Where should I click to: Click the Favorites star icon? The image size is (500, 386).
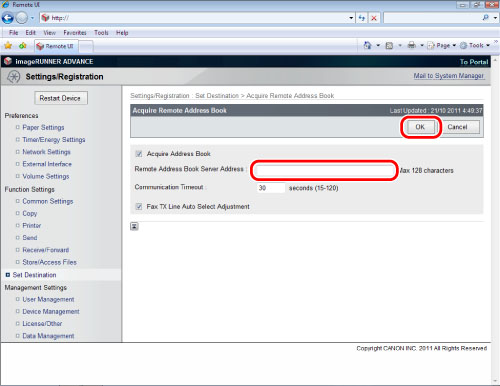[x=8, y=46]
